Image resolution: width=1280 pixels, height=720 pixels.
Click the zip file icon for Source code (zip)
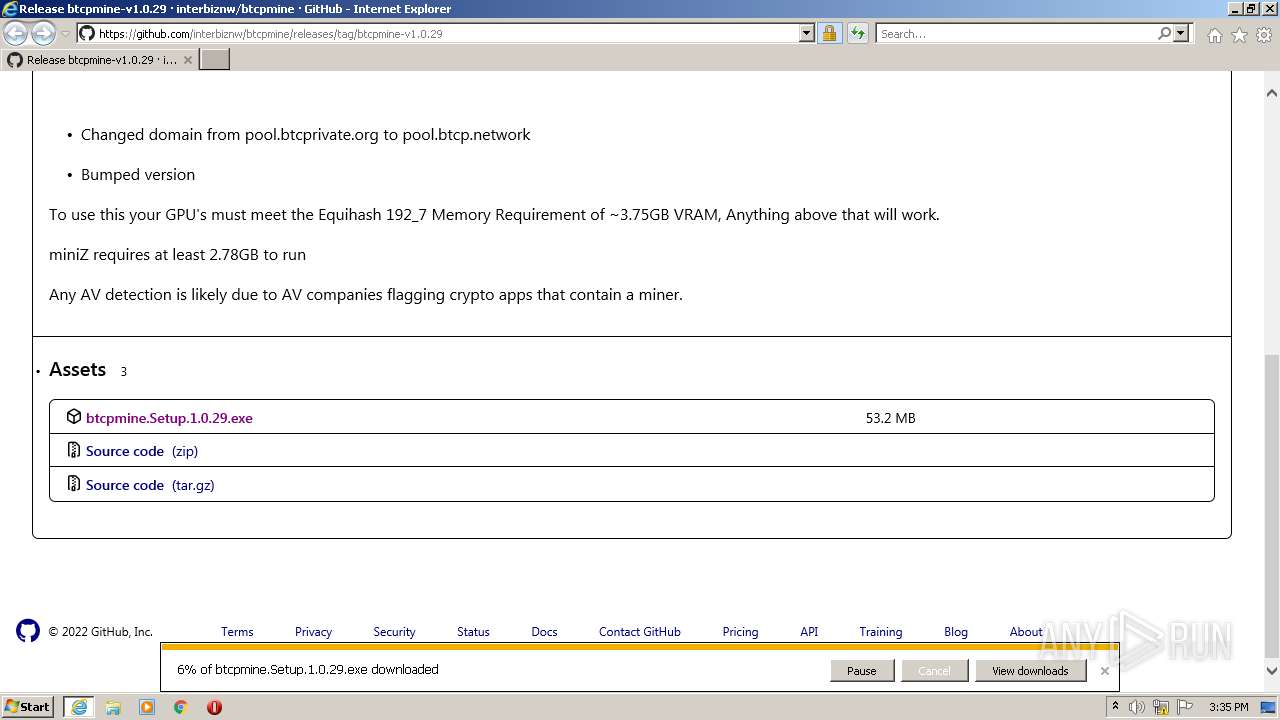click(74, 450)
